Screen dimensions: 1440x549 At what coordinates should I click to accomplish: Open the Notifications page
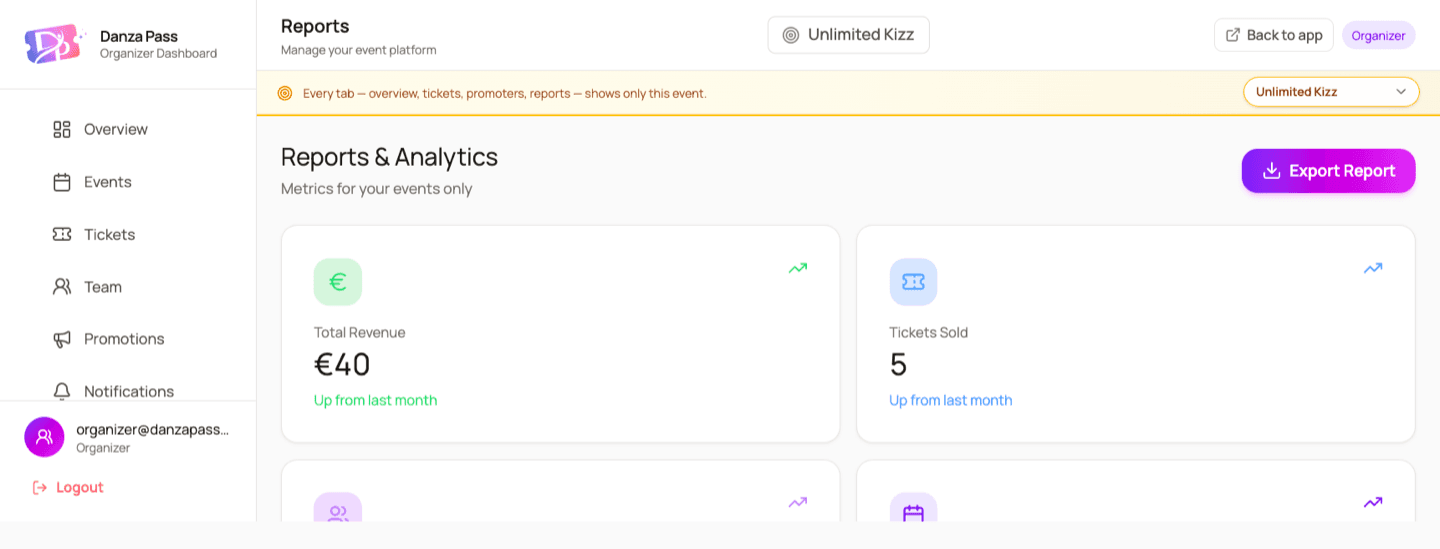point(128,391)
